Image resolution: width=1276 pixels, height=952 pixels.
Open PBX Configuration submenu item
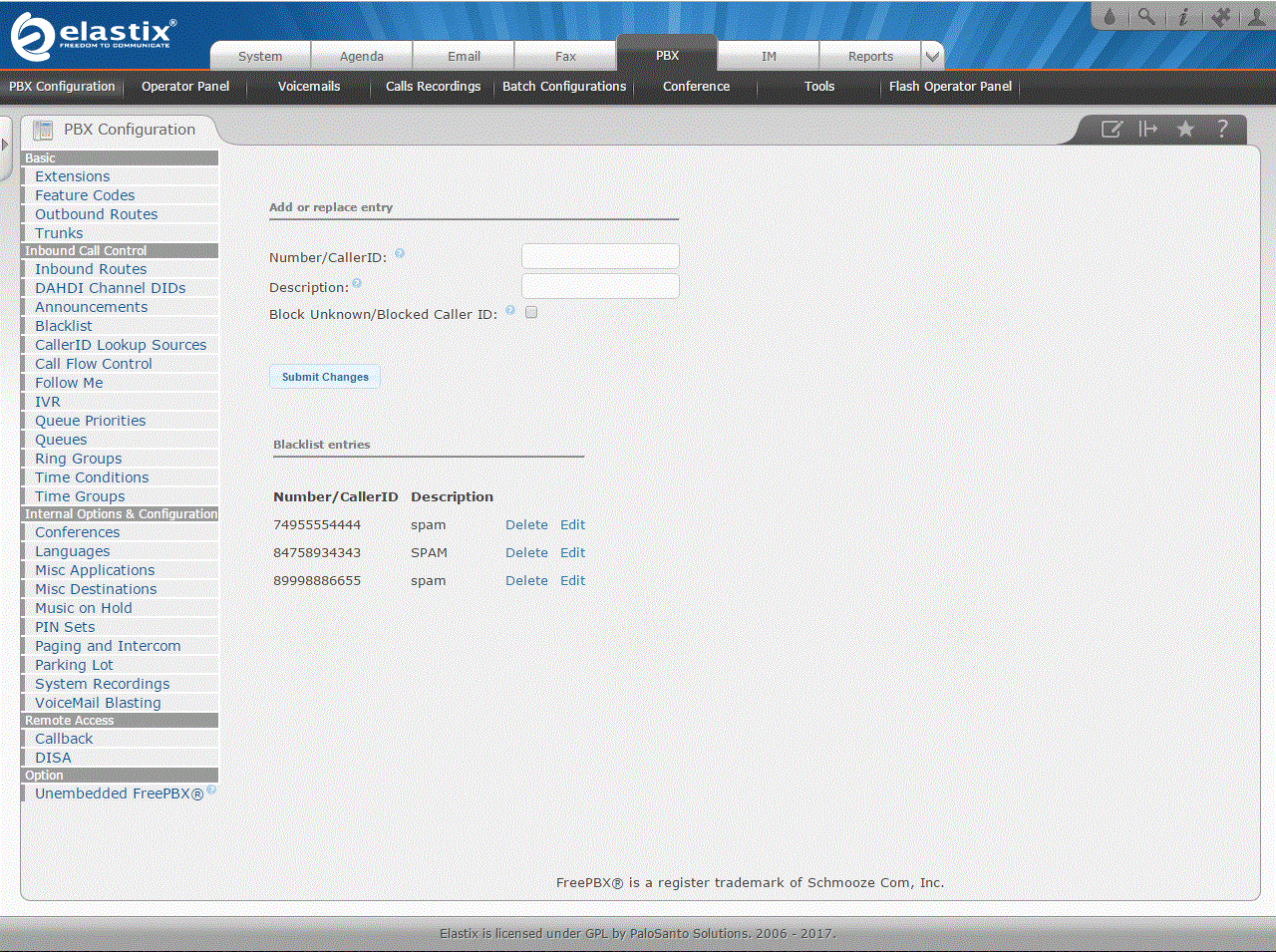click(62, 86)
